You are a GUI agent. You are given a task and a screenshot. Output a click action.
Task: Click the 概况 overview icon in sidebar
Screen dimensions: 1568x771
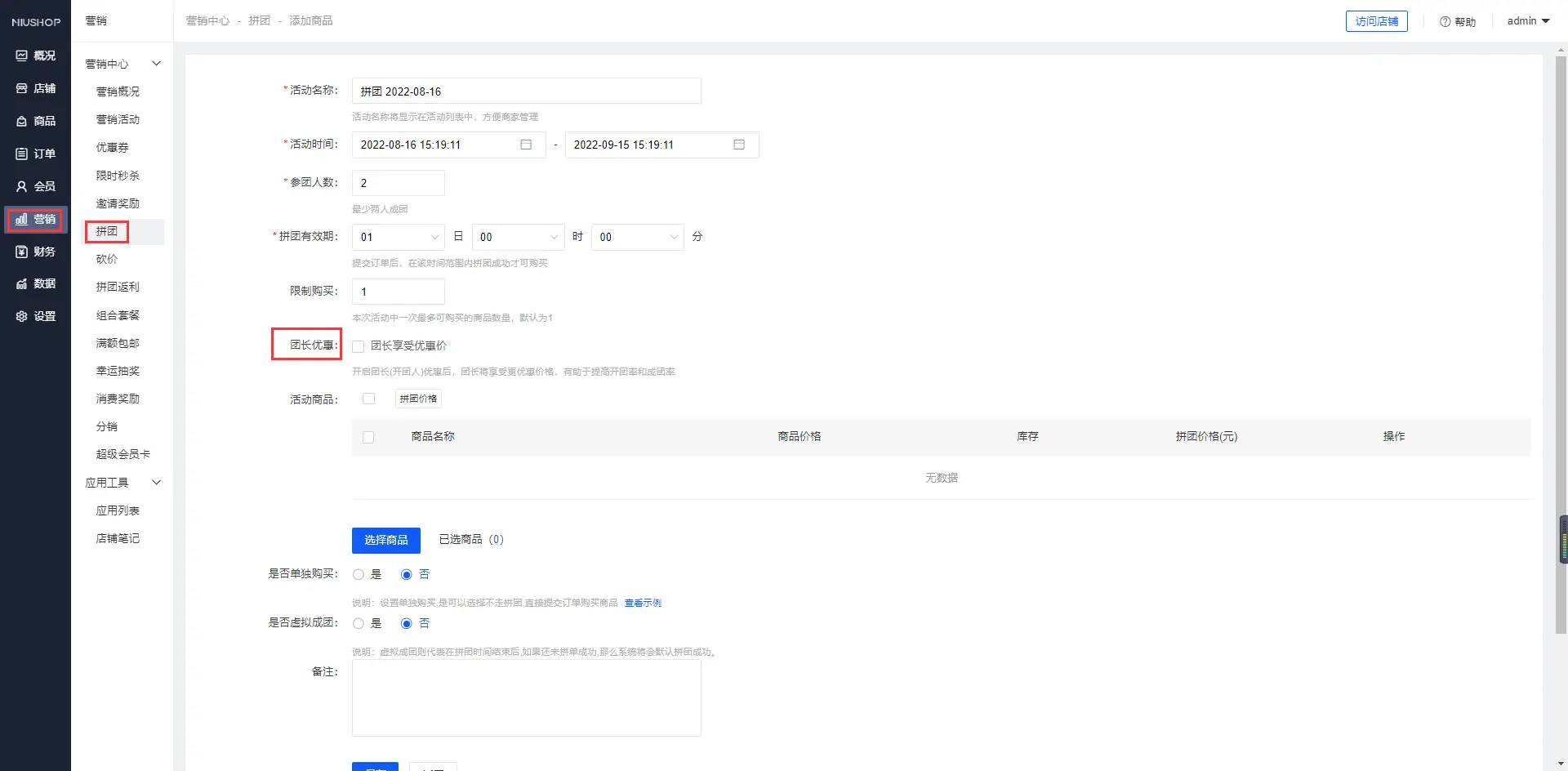(22, 56)
